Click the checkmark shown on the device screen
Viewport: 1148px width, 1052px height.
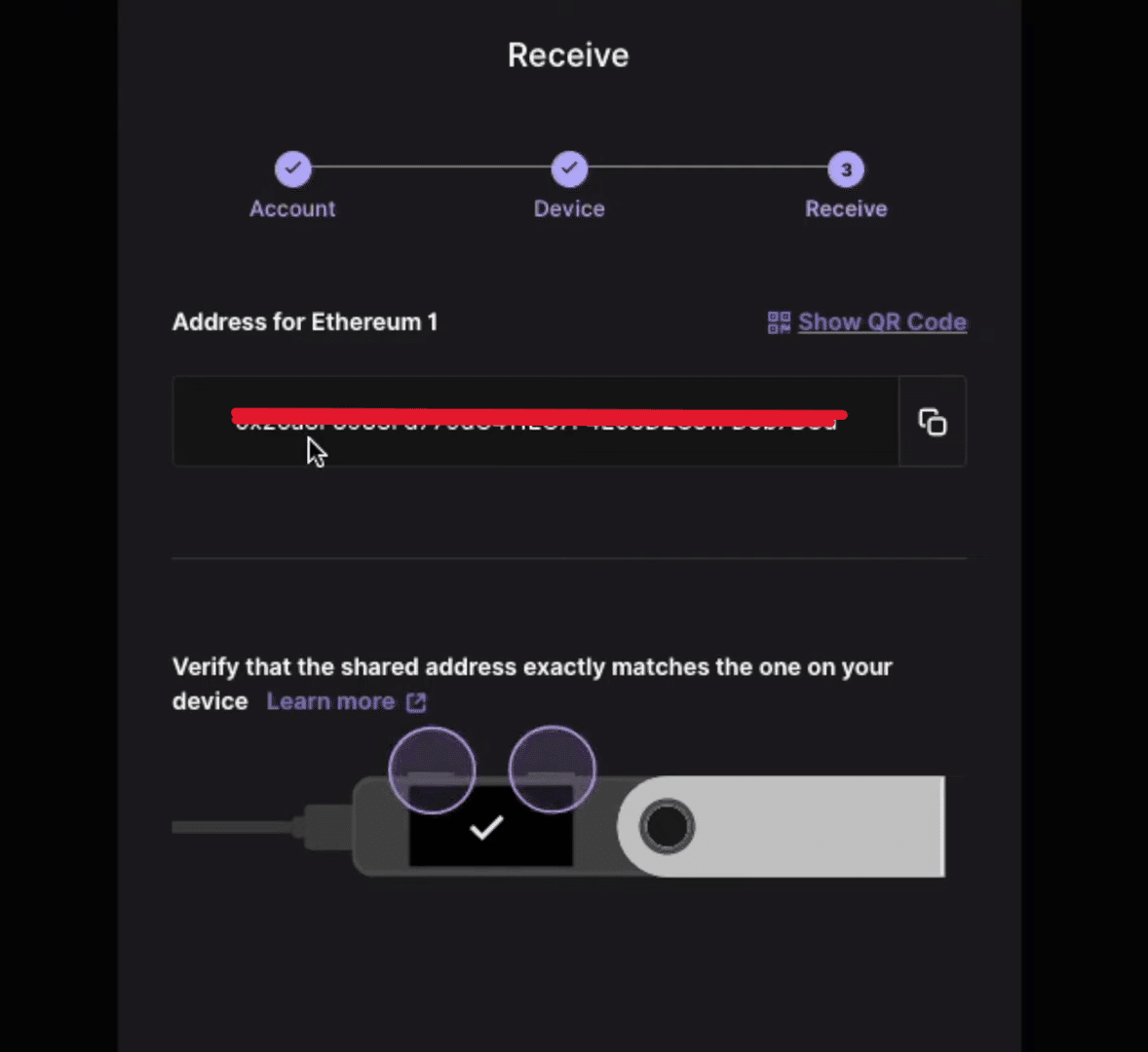pyautogui.click(x=486, y=829)
